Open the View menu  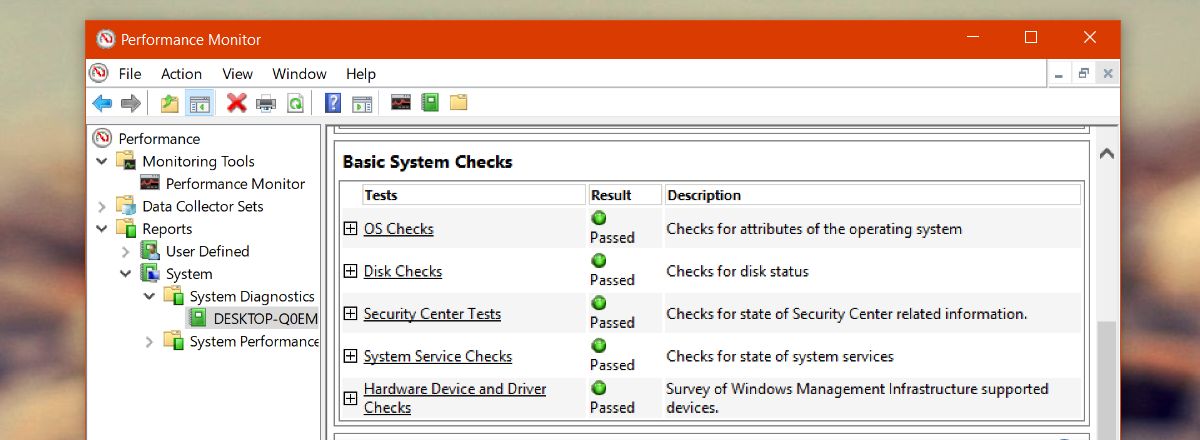coord(237,73)
